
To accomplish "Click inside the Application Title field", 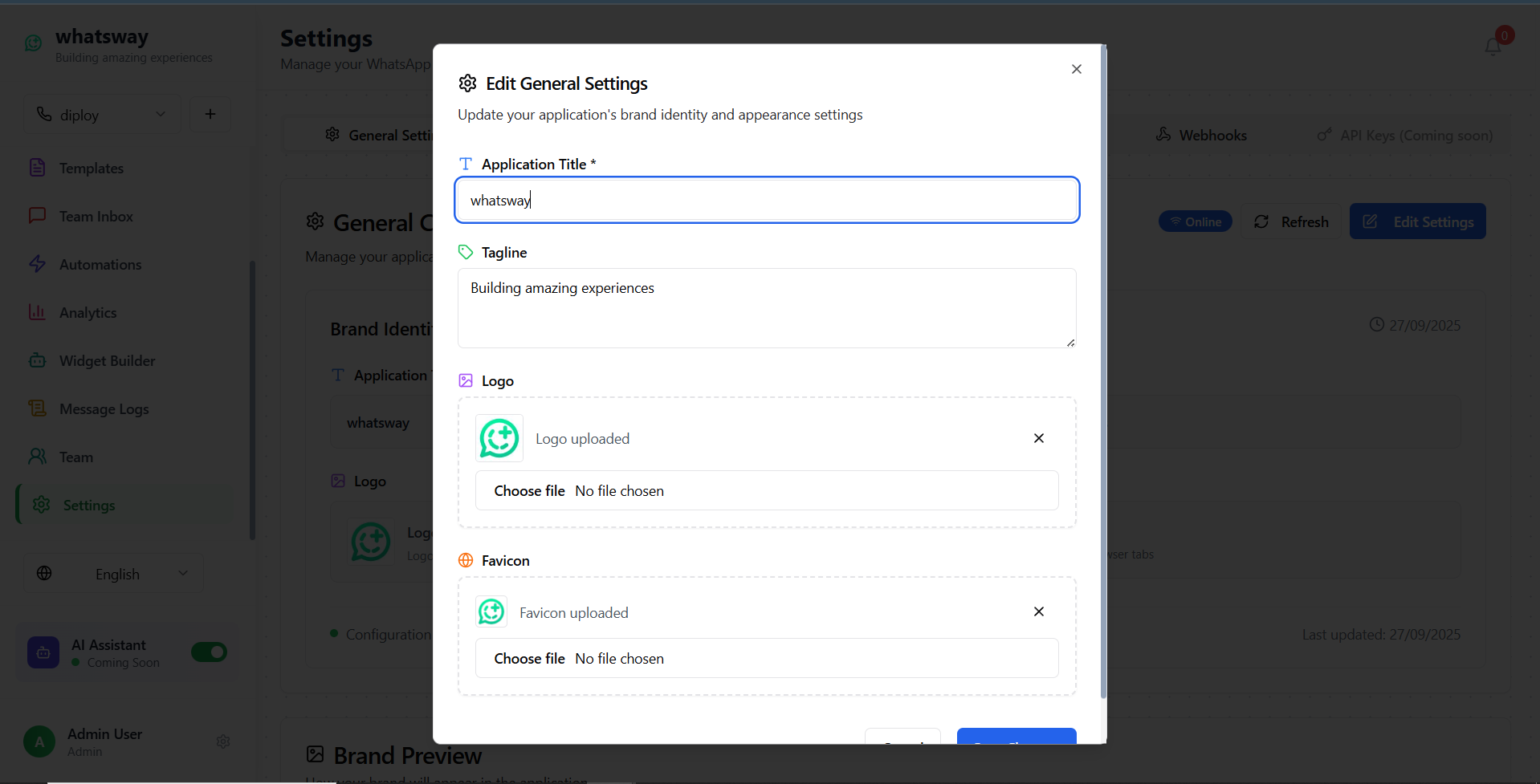I will click(766, 200).
